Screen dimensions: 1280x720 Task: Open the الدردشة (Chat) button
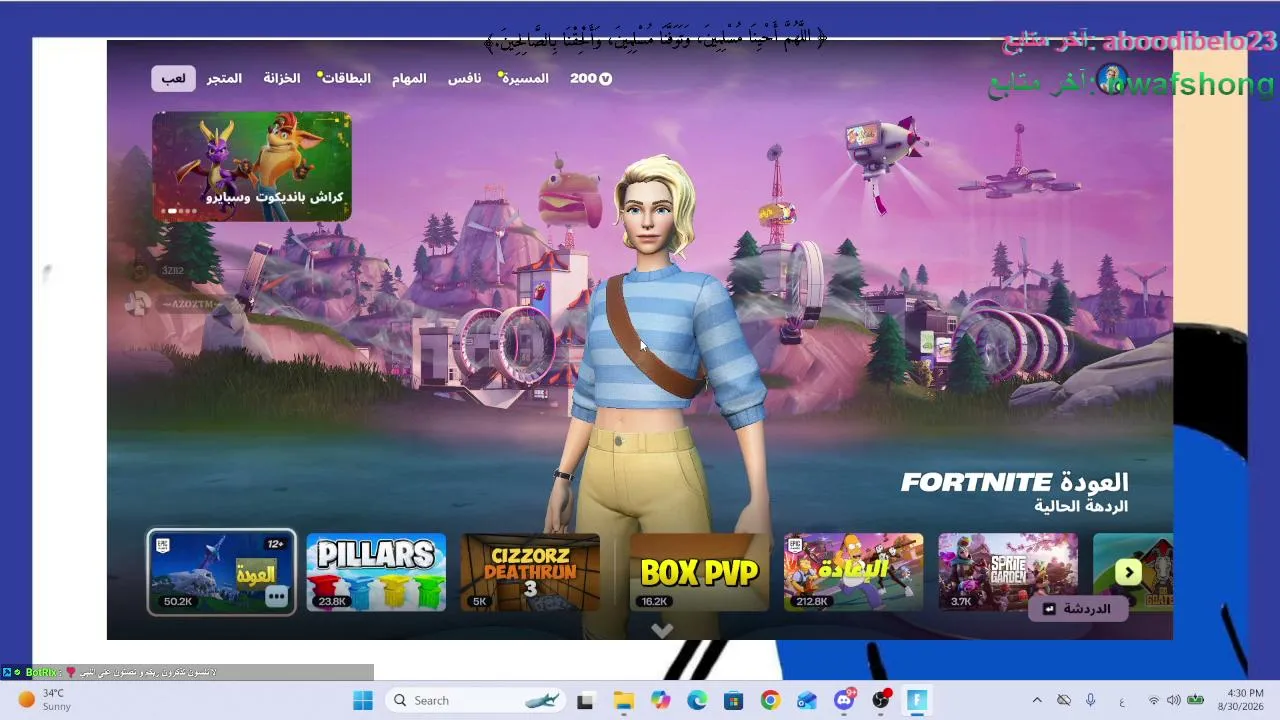coord(1078,608)
